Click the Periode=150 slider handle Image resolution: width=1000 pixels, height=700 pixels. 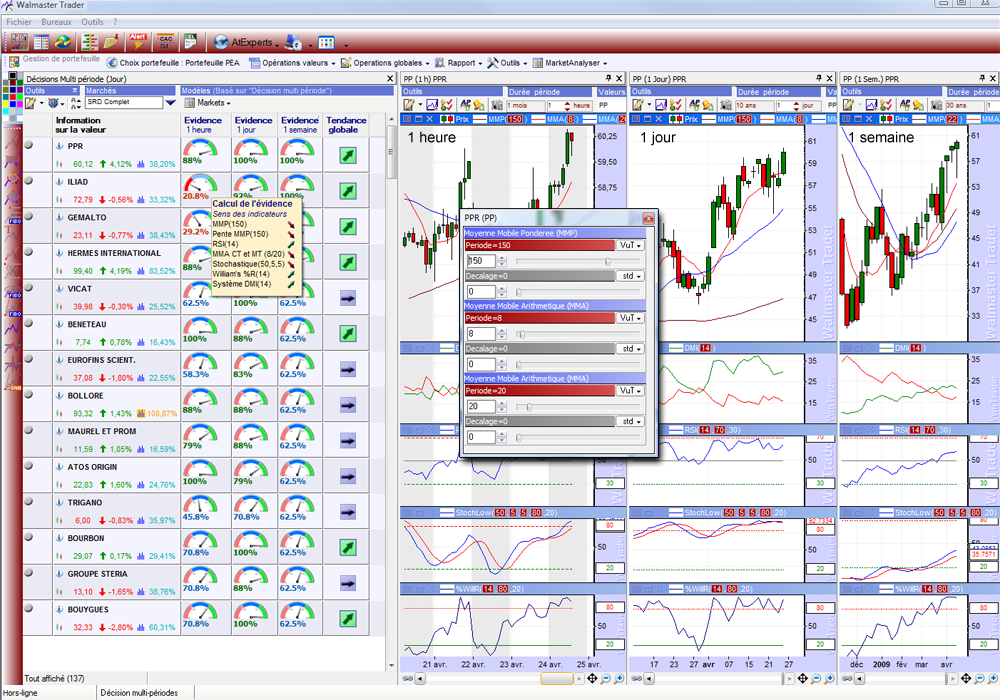tap(608, 261)
